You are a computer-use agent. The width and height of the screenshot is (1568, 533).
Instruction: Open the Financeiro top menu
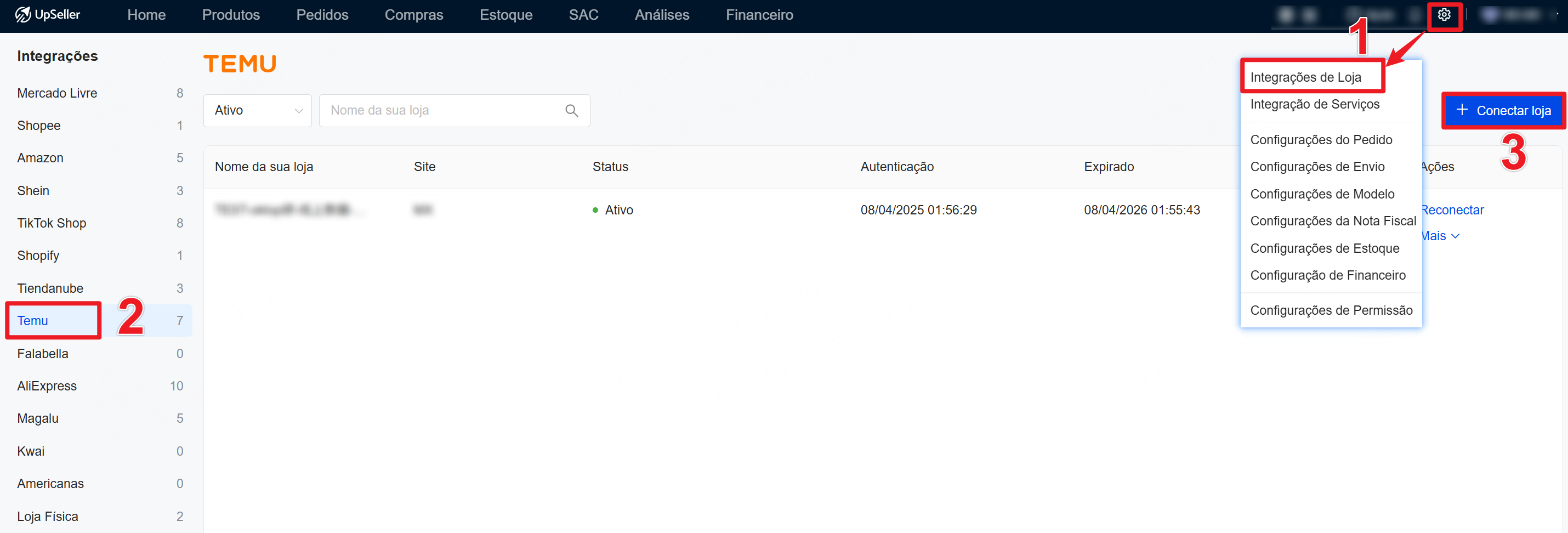(x=759, y=15)
